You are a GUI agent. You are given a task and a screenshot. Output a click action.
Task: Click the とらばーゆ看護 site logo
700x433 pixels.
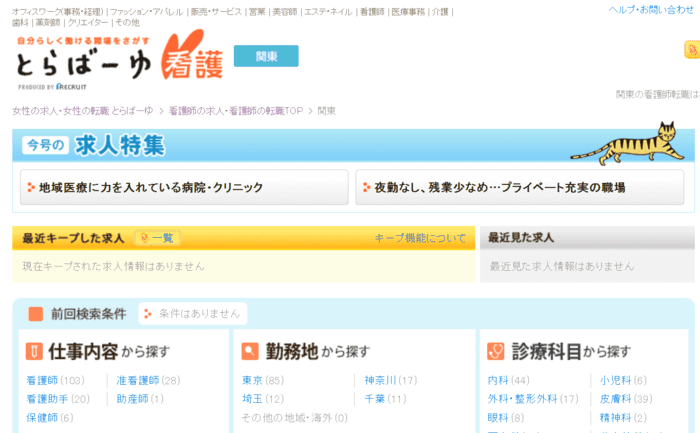tap(119, 60)
